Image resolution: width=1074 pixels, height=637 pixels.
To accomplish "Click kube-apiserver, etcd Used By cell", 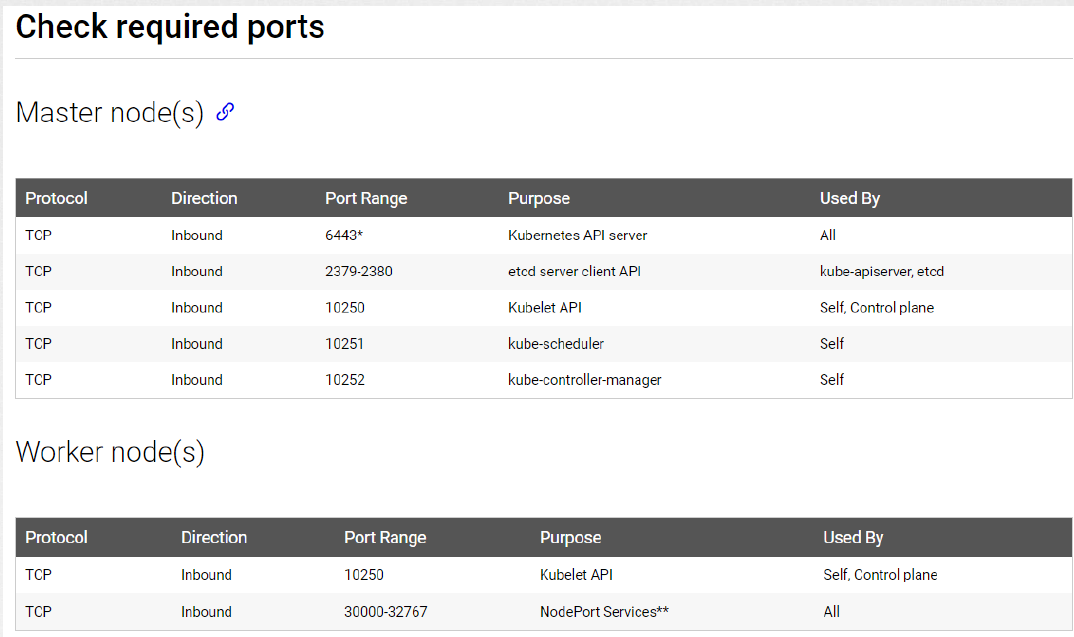I will (882, 271).
